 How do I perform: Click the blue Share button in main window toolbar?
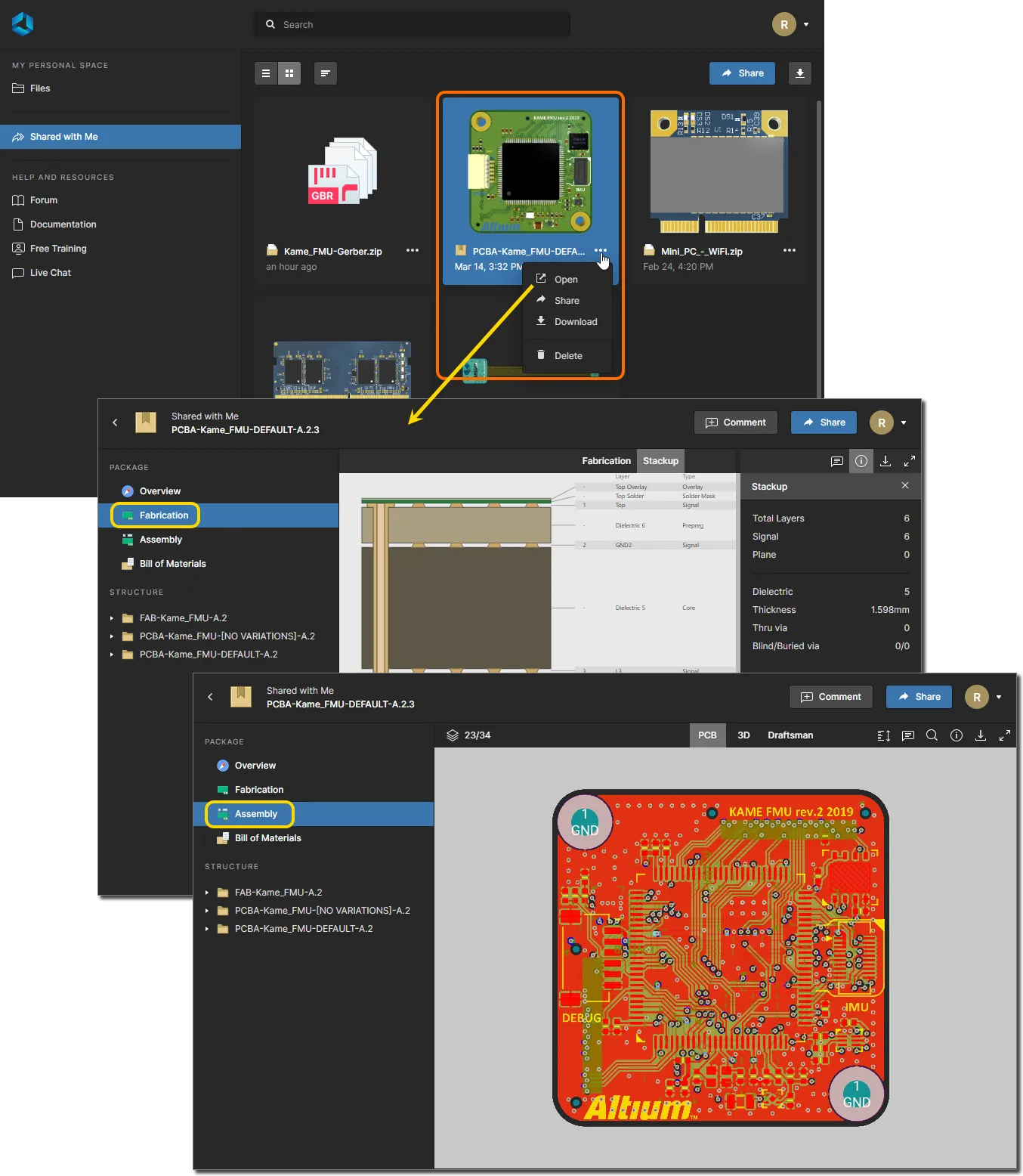(x=742, y=73)
